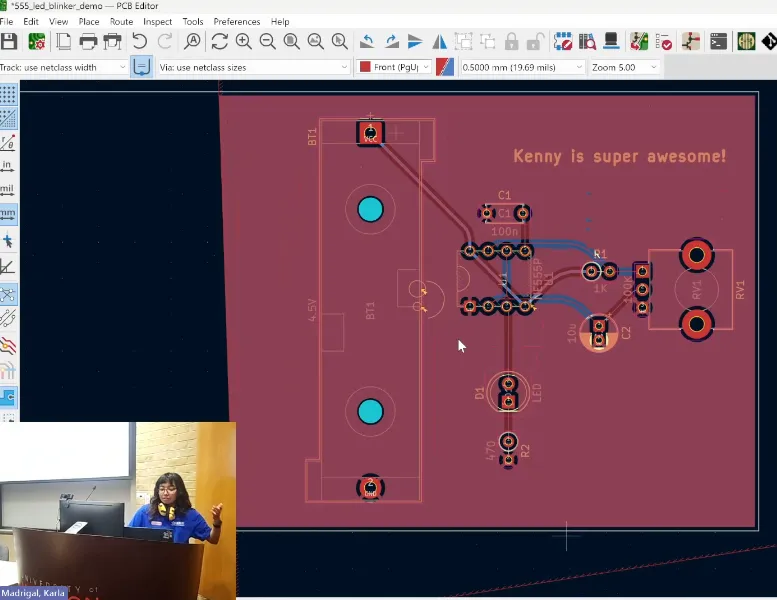Activate Zoom to Selection tool

339,42
